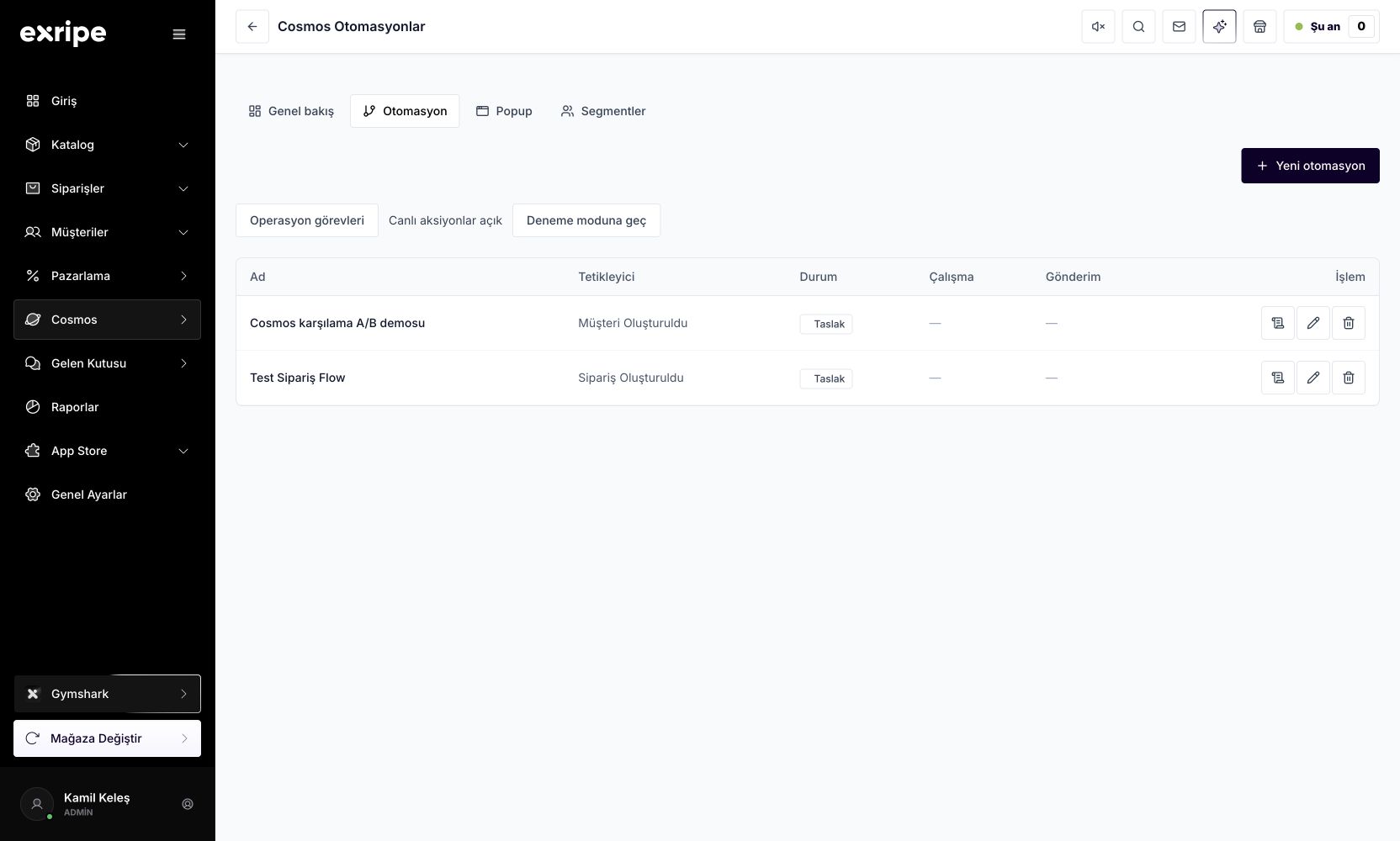Click the Kamil Keleş avatar icon

(x=37, y=804)
